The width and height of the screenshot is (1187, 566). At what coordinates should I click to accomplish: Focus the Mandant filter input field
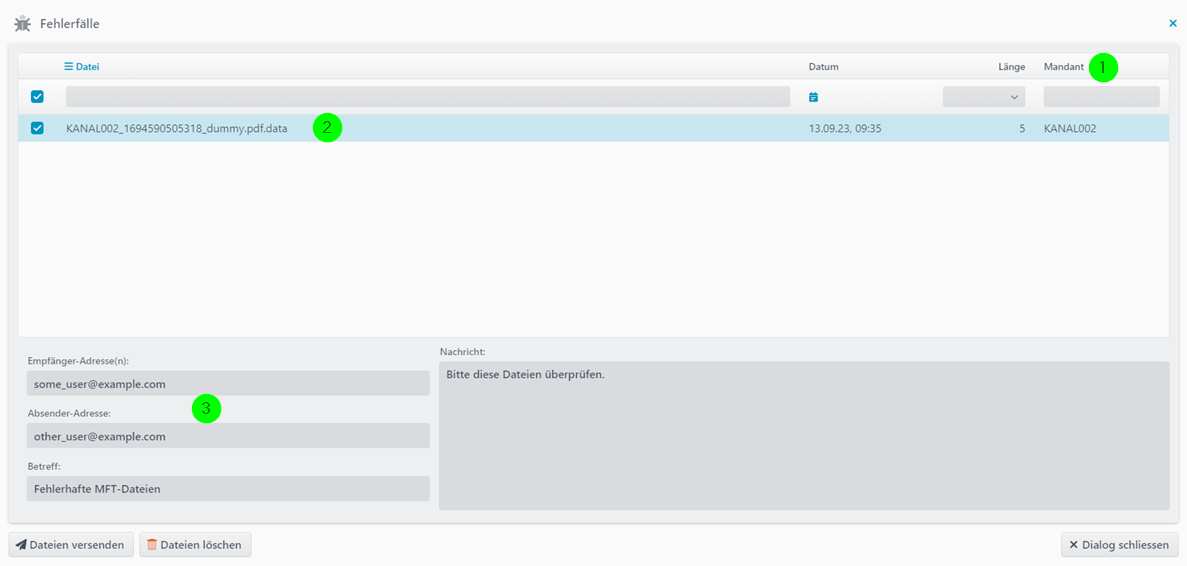click(1101, 97)
